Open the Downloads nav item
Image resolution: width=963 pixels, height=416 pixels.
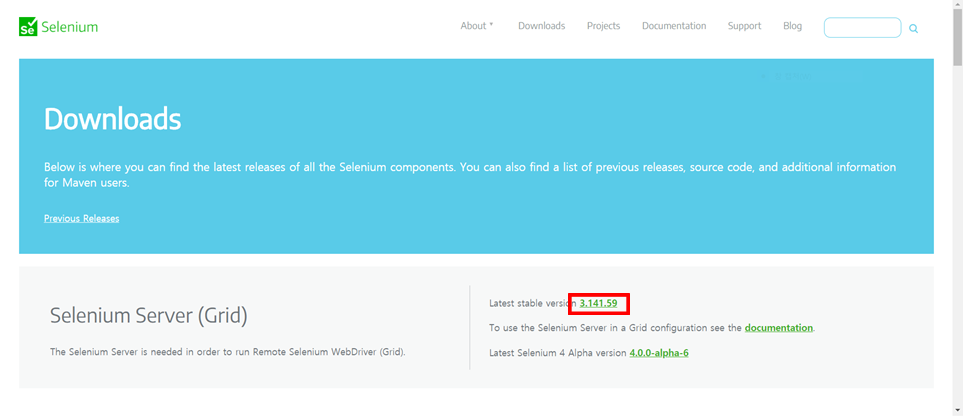click(542, 26)
